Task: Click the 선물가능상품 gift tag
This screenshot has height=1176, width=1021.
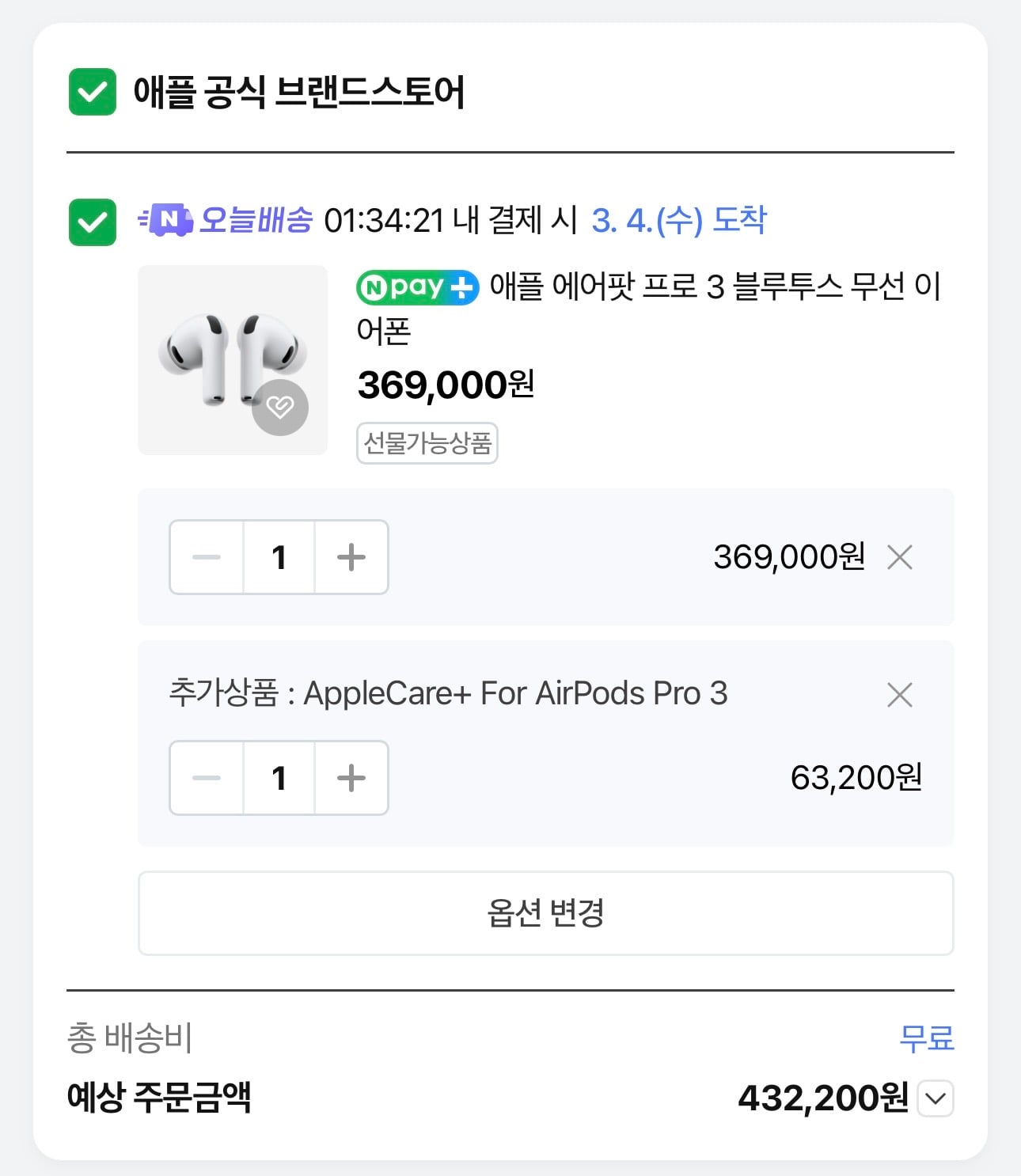Action: pos(427,442)
